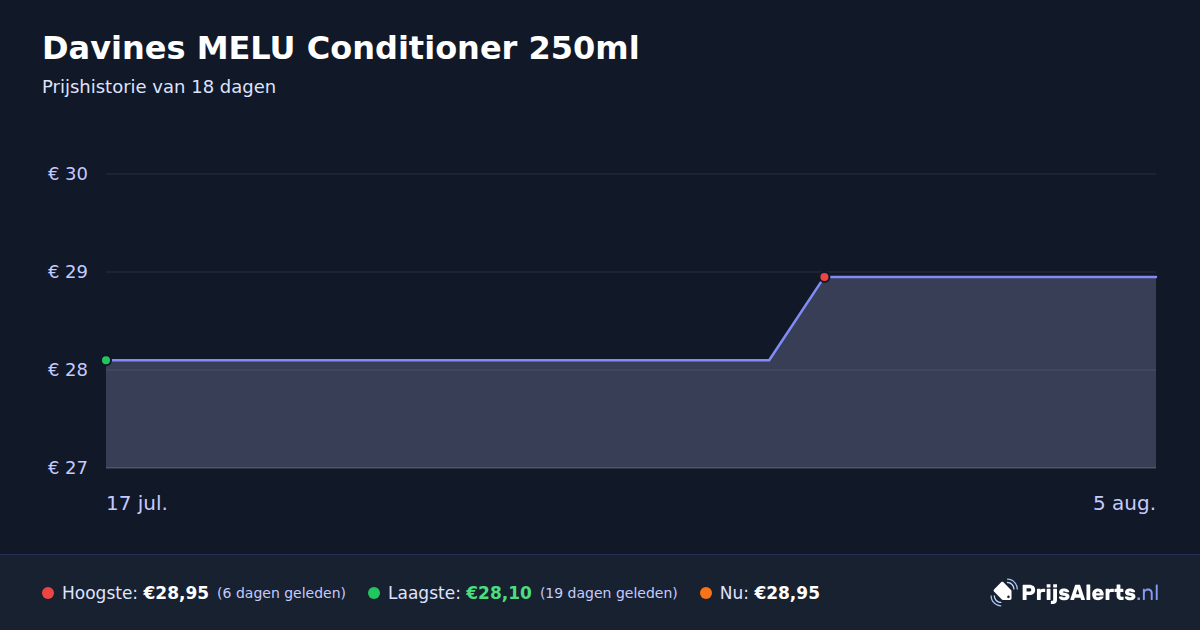Viewport: 1200px width, 630px height.
Task: Click the € 27 axis label
Action: pyautogui.click(x=68, y=468)
